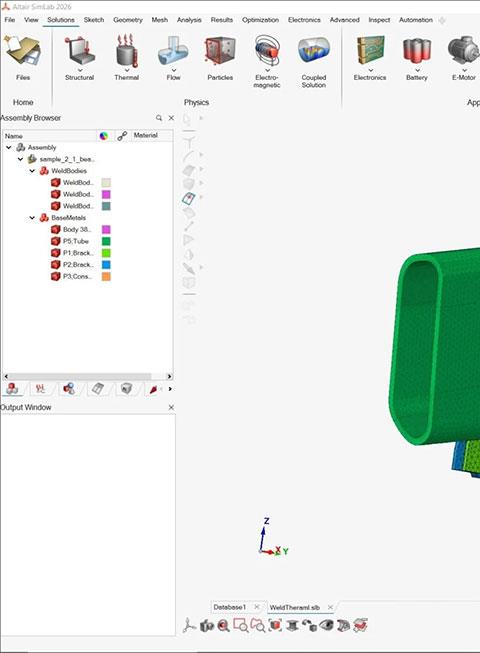Select the Thermal solution icon

coord(126,52)
